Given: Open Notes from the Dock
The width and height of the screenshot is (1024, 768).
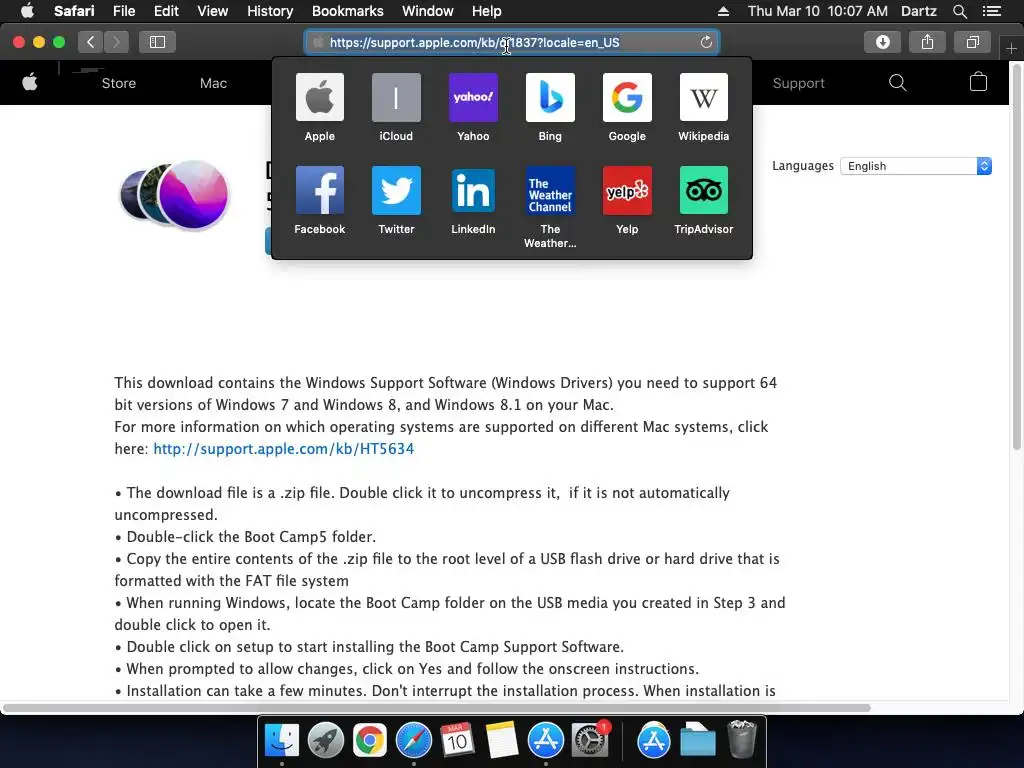Looking at the screenshot, I should click(x=502, y=740).
